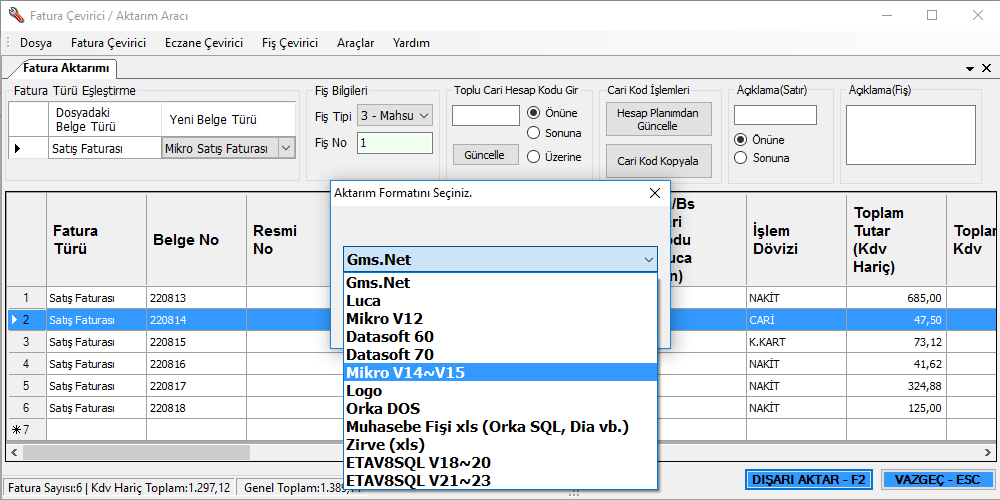Screen dimensions: 1000x500
Task: Close the Aktarım Formatını Seçiniz dialog
Action: pyautogui.click(x=654, y=193)
